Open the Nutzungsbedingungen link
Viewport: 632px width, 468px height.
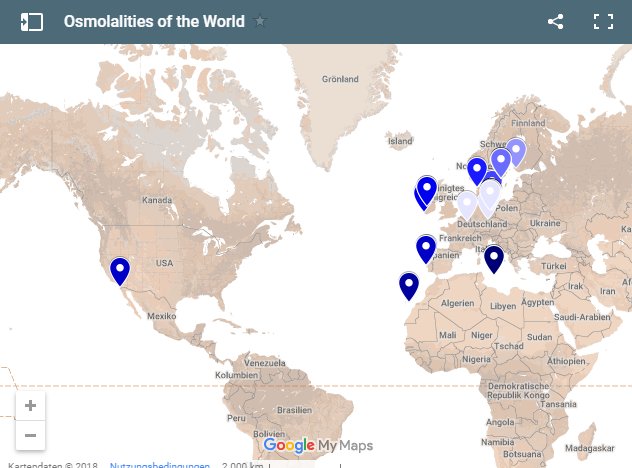coord(160,465)
